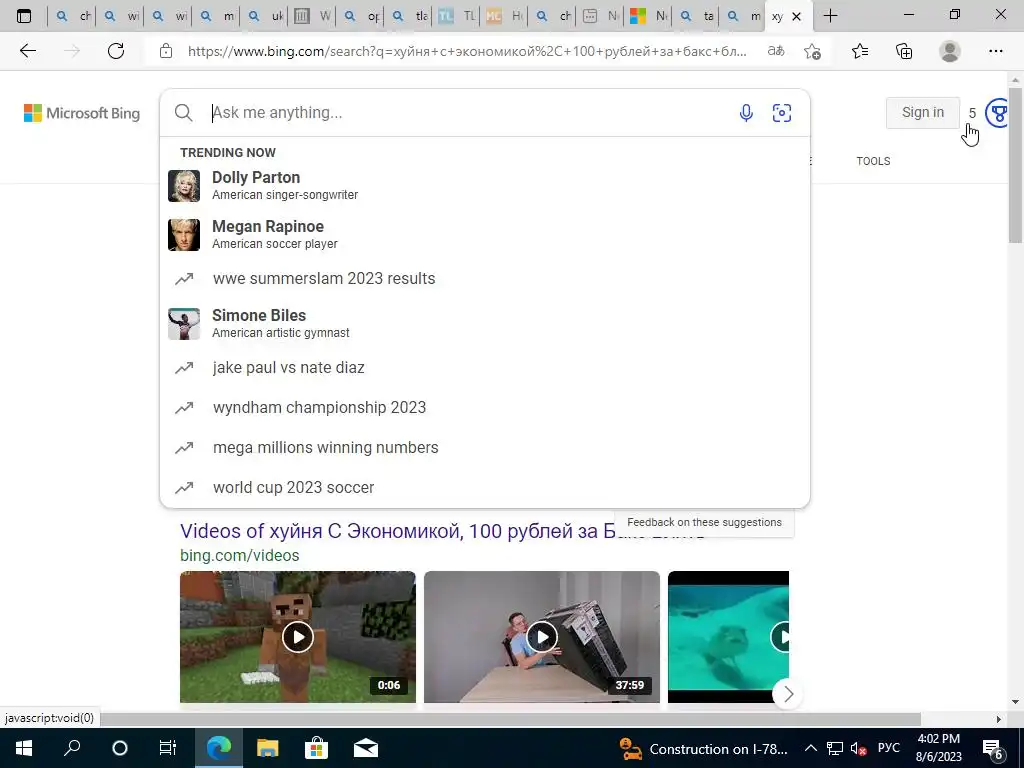
Task: Open the bing.com/videos link
Action: (240, 556)
